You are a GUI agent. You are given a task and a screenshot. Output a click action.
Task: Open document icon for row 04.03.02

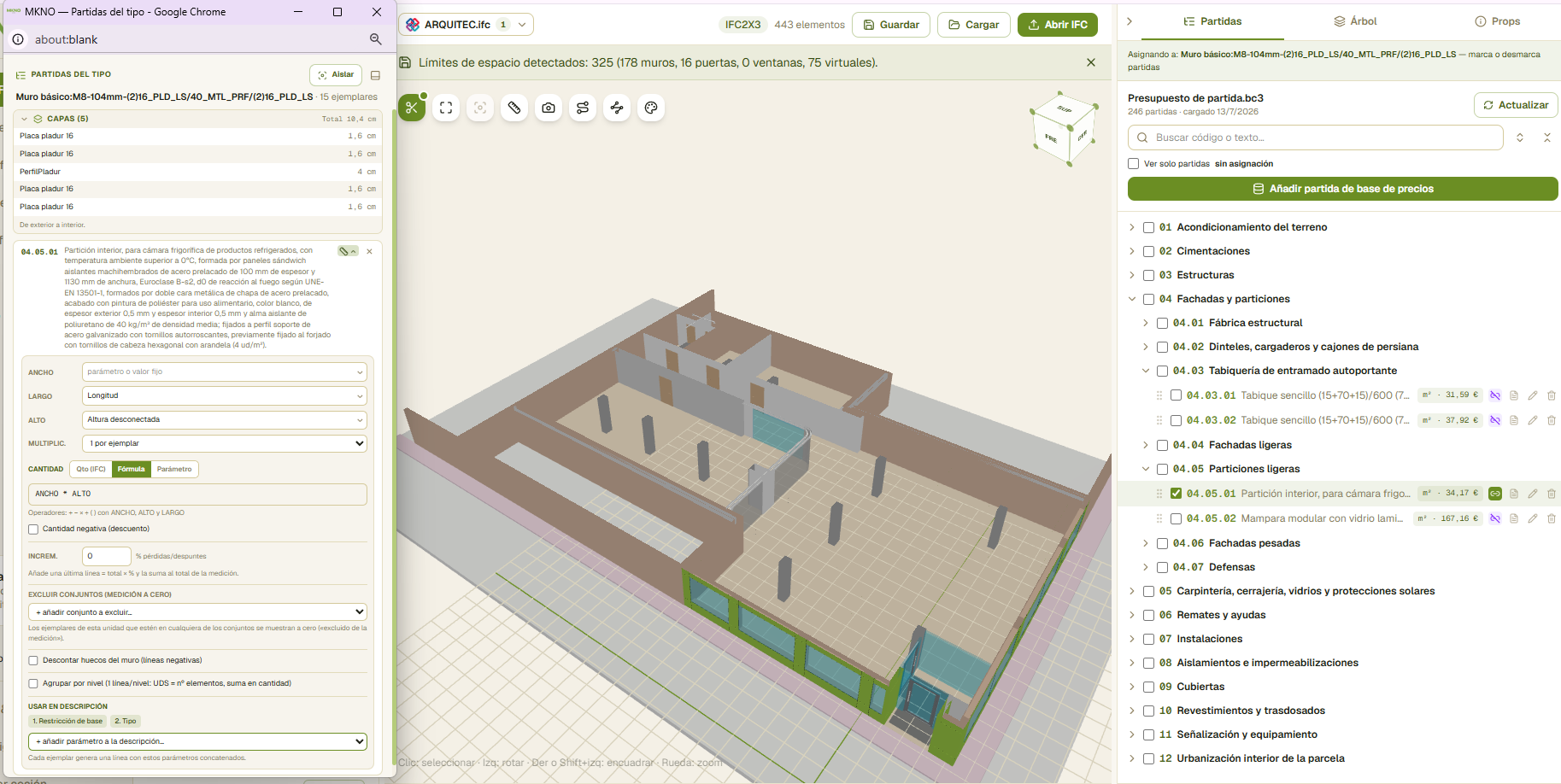(1514, 420)
